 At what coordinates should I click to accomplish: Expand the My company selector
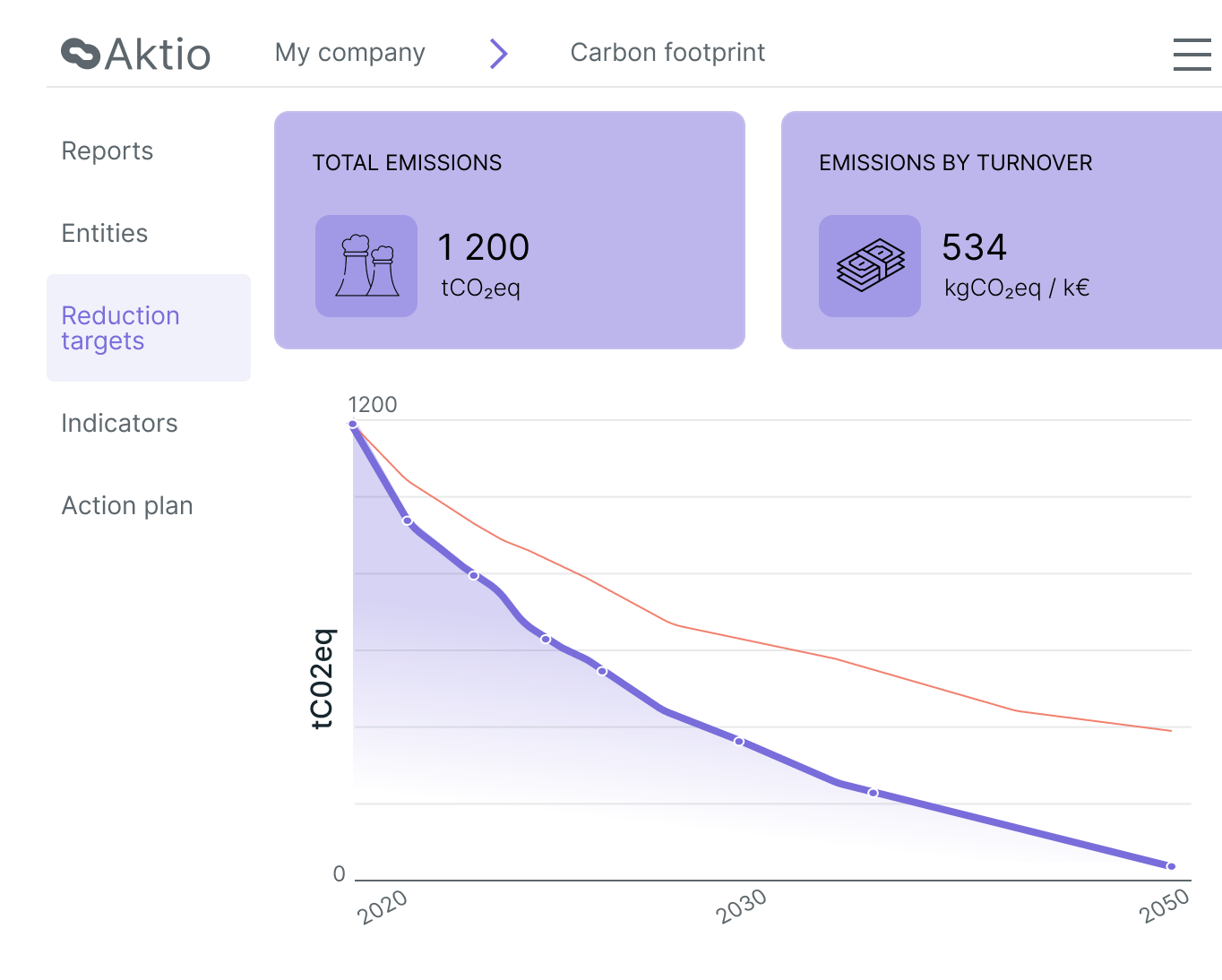point(349,53)
